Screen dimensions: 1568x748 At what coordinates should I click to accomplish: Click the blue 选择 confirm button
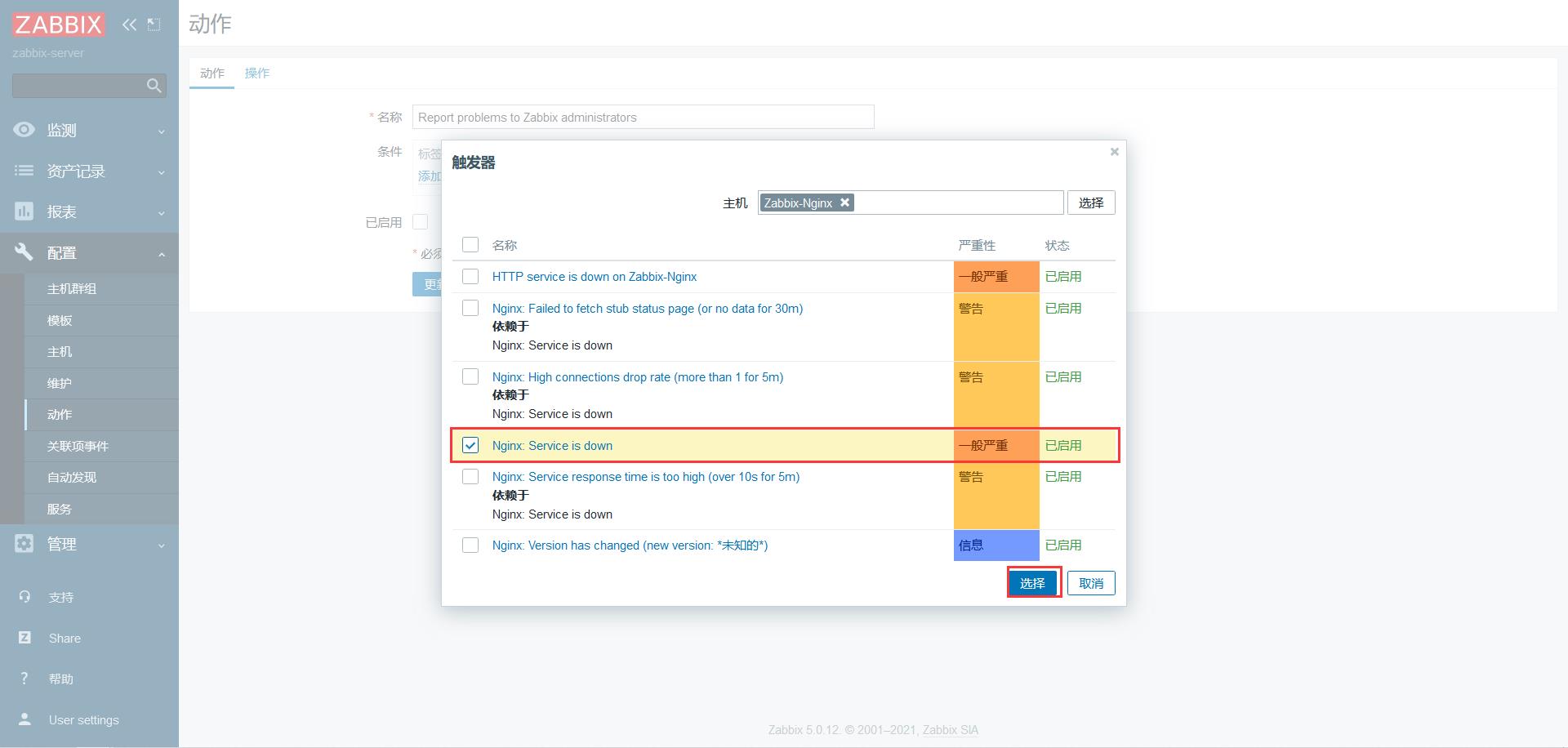(x=1033, y=583)
